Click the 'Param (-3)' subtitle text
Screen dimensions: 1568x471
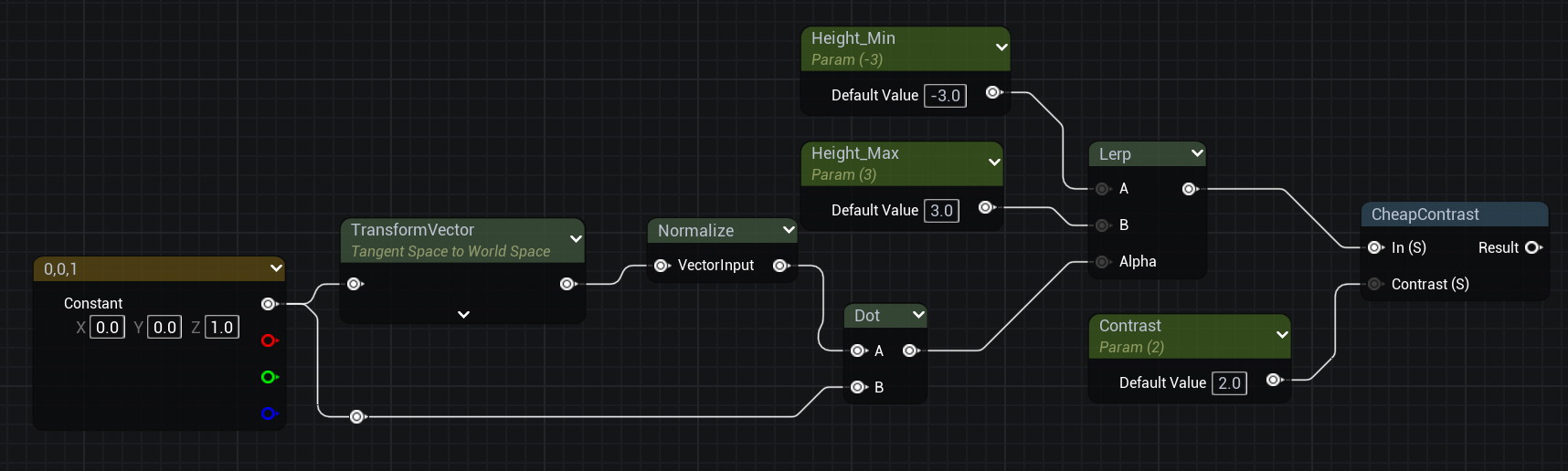tap(847, 59)
